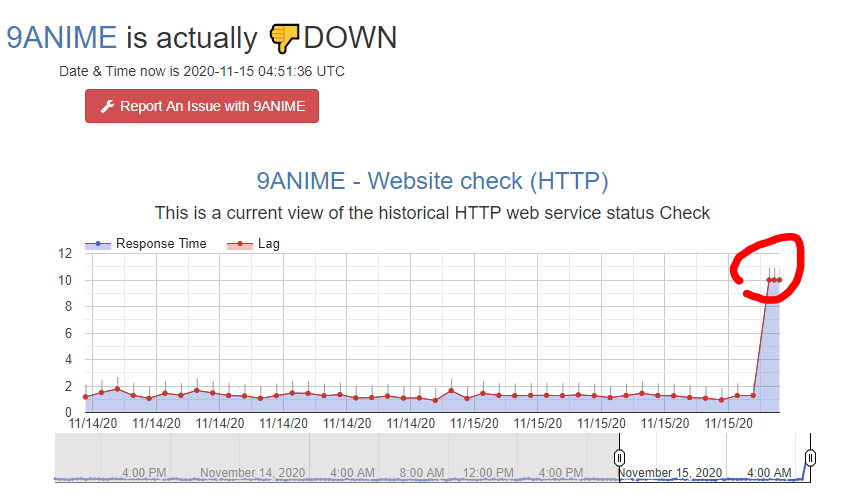842x494 pixels.
Task: Click the 9ANIME - Website check (HTTP) chart title
Action: [x=432, y=181]
